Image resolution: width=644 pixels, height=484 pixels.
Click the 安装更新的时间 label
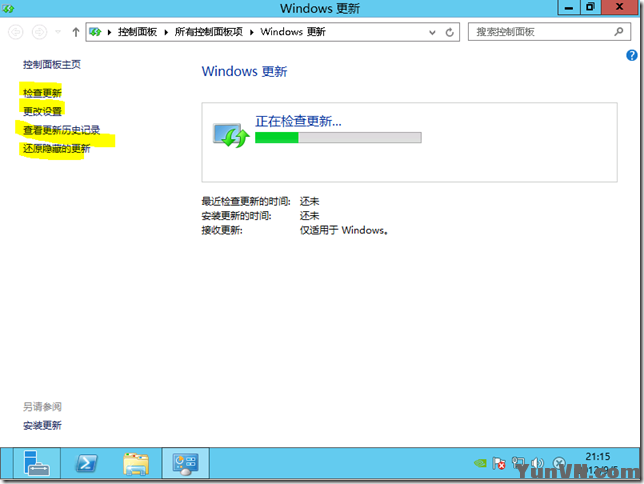236,216
